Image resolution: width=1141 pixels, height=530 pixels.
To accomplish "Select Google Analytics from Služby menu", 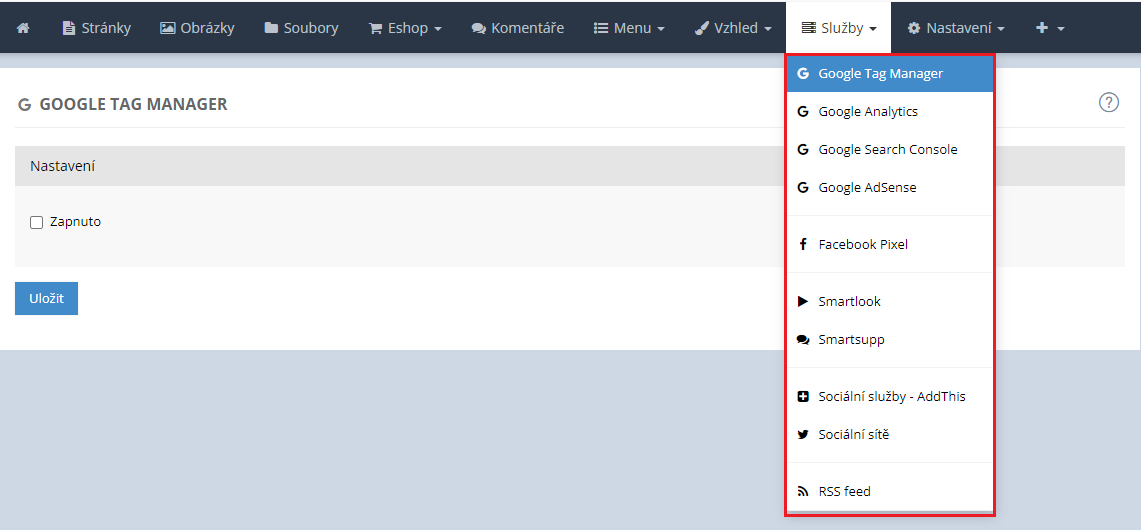I will (867, 111).
